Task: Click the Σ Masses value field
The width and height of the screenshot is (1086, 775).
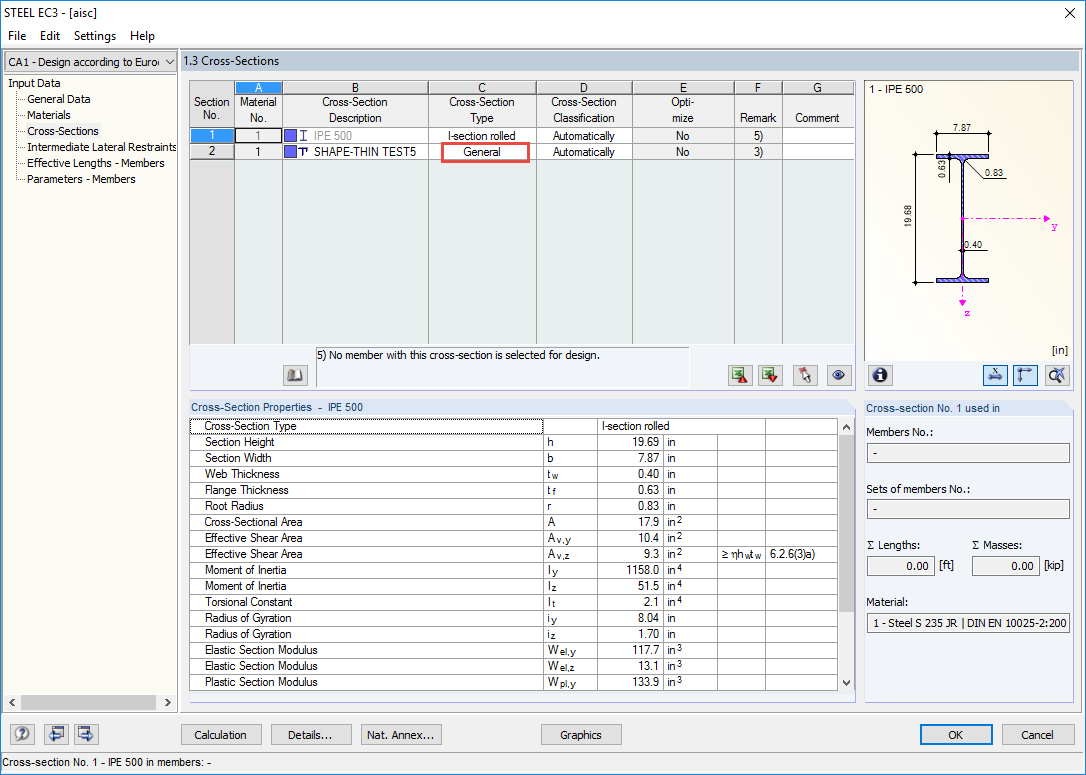Action: (1006, 566)
